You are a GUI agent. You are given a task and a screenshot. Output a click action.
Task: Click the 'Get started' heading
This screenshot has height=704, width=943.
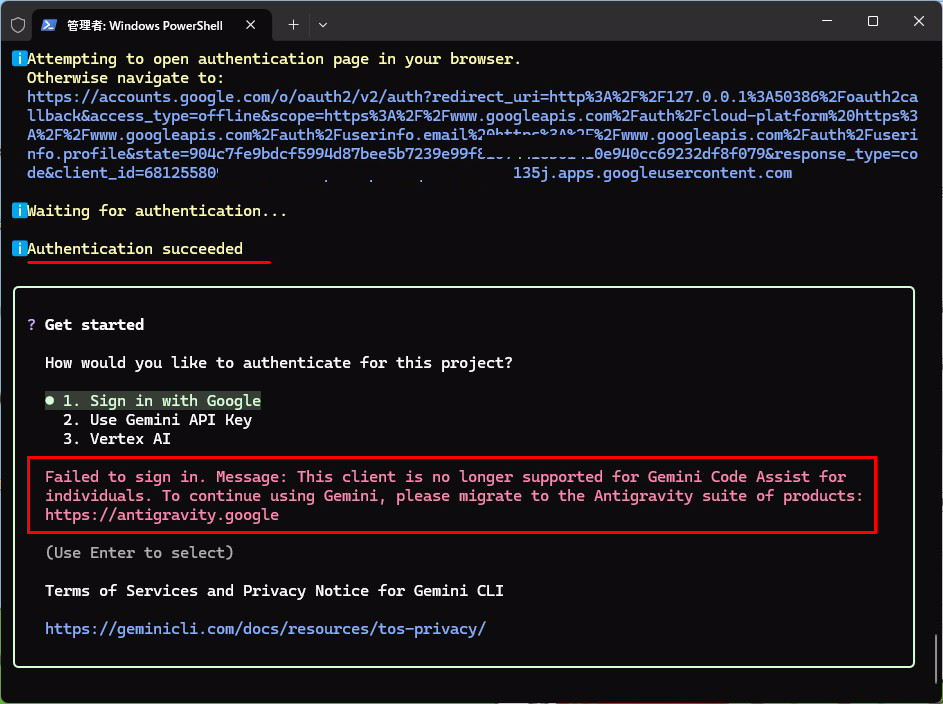click(94, 325)
